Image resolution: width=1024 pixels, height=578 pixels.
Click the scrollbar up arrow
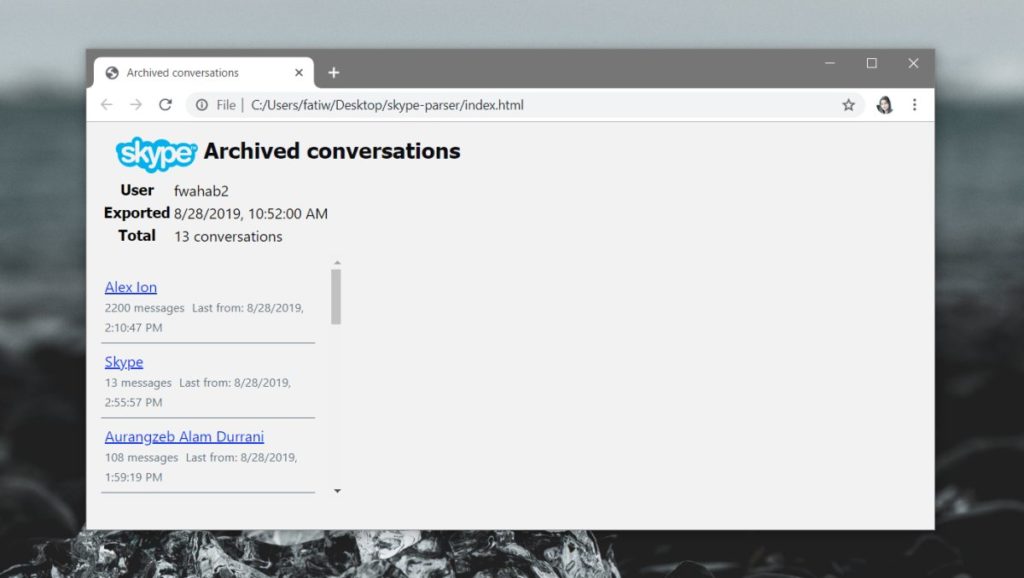coord(337,262)
